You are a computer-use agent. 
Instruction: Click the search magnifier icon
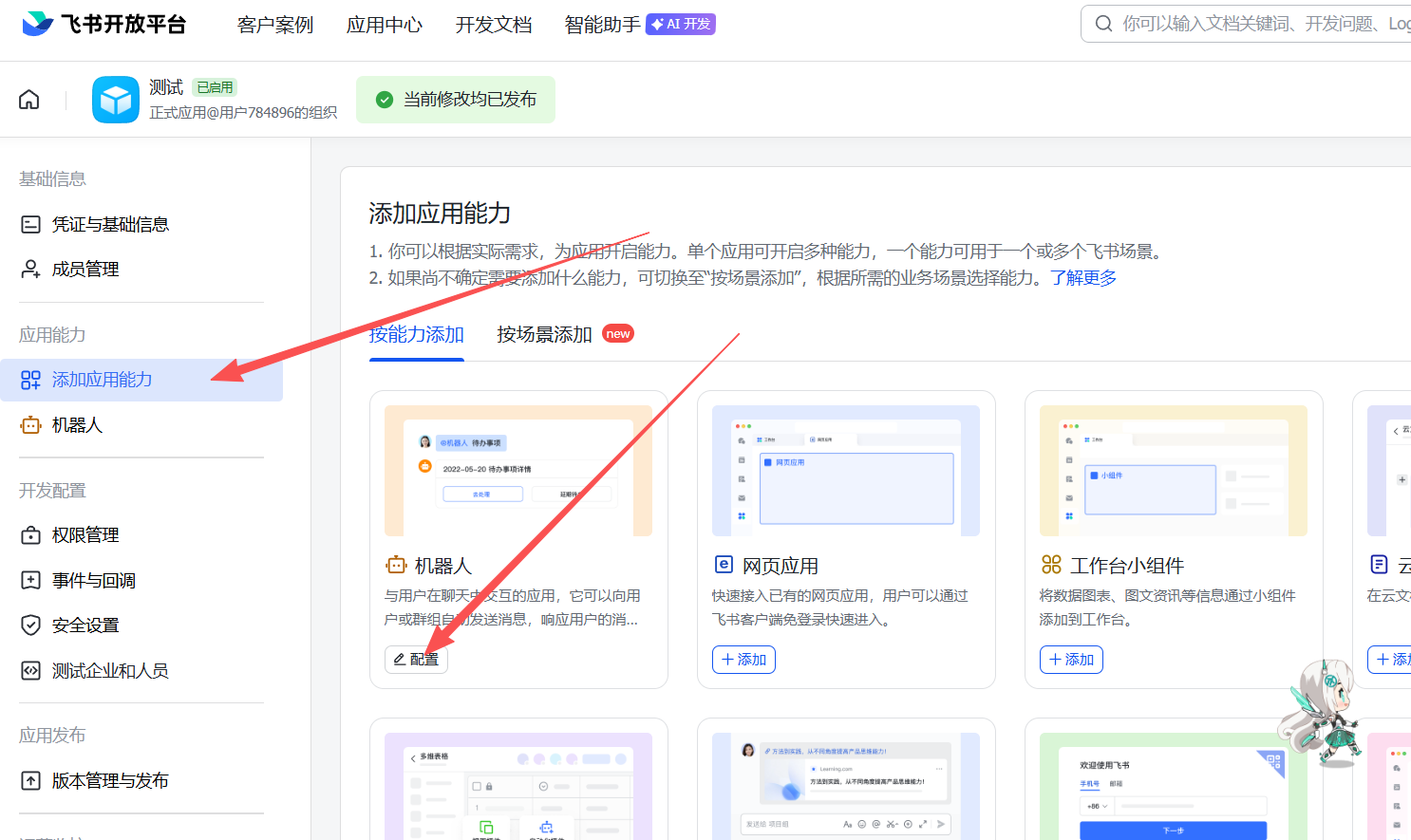click(x=1103, y=24)
